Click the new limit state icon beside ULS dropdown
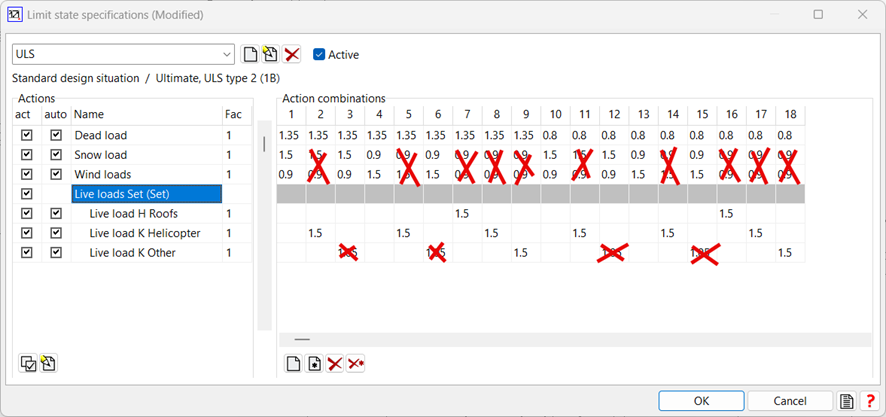 tap(251, 55)
